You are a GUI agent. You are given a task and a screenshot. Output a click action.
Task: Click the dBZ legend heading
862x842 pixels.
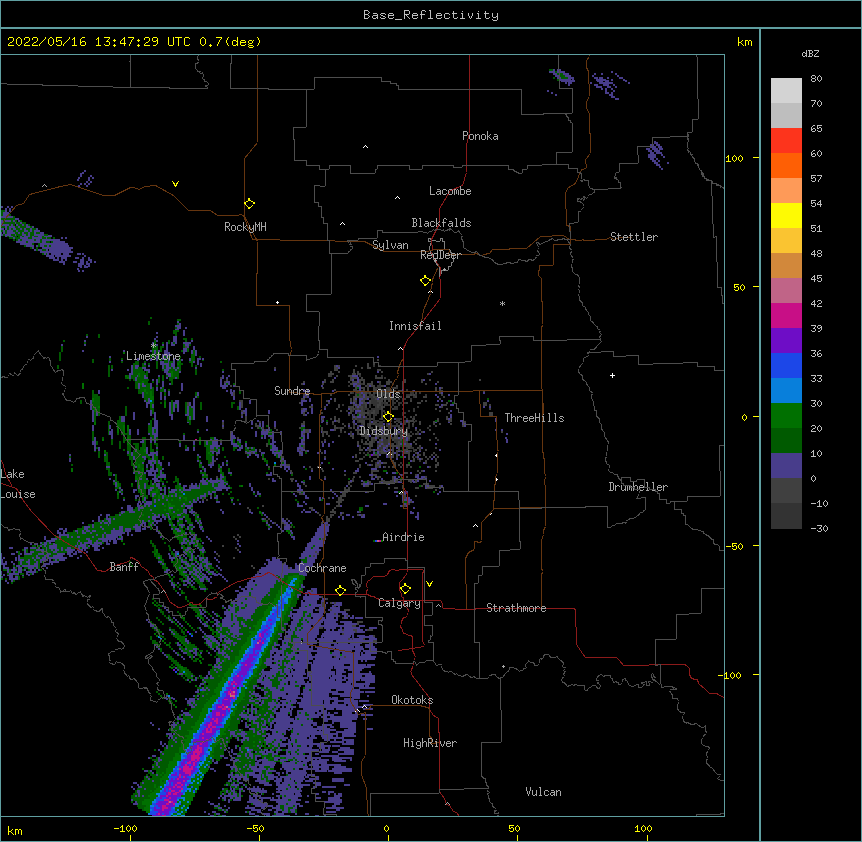point(810,53)
